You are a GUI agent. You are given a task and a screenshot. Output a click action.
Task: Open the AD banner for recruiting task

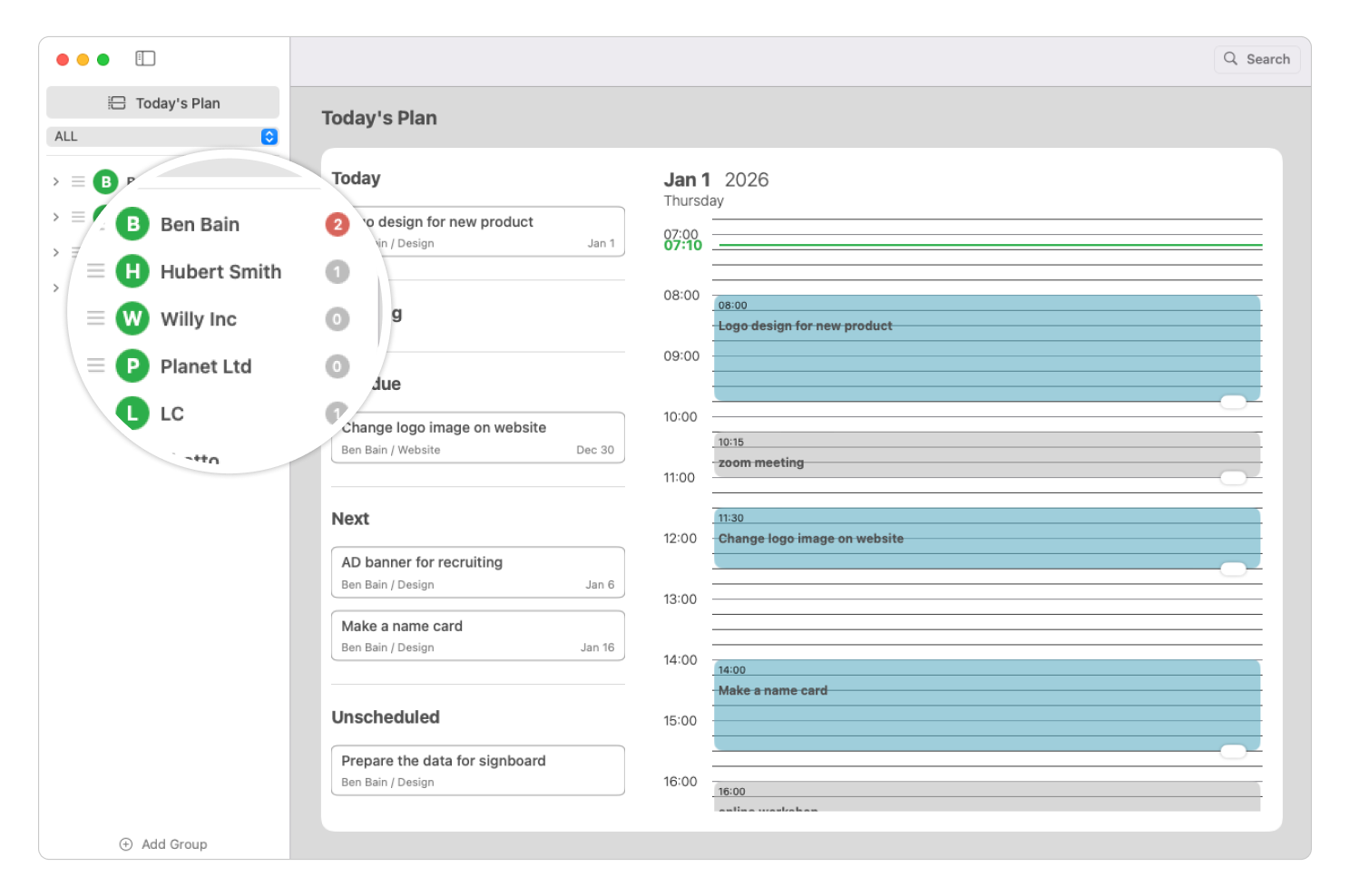pos(477,572)
